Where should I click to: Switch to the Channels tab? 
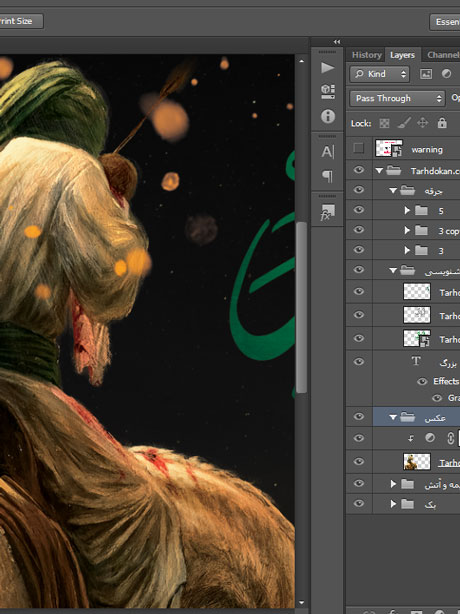[443, 55]
